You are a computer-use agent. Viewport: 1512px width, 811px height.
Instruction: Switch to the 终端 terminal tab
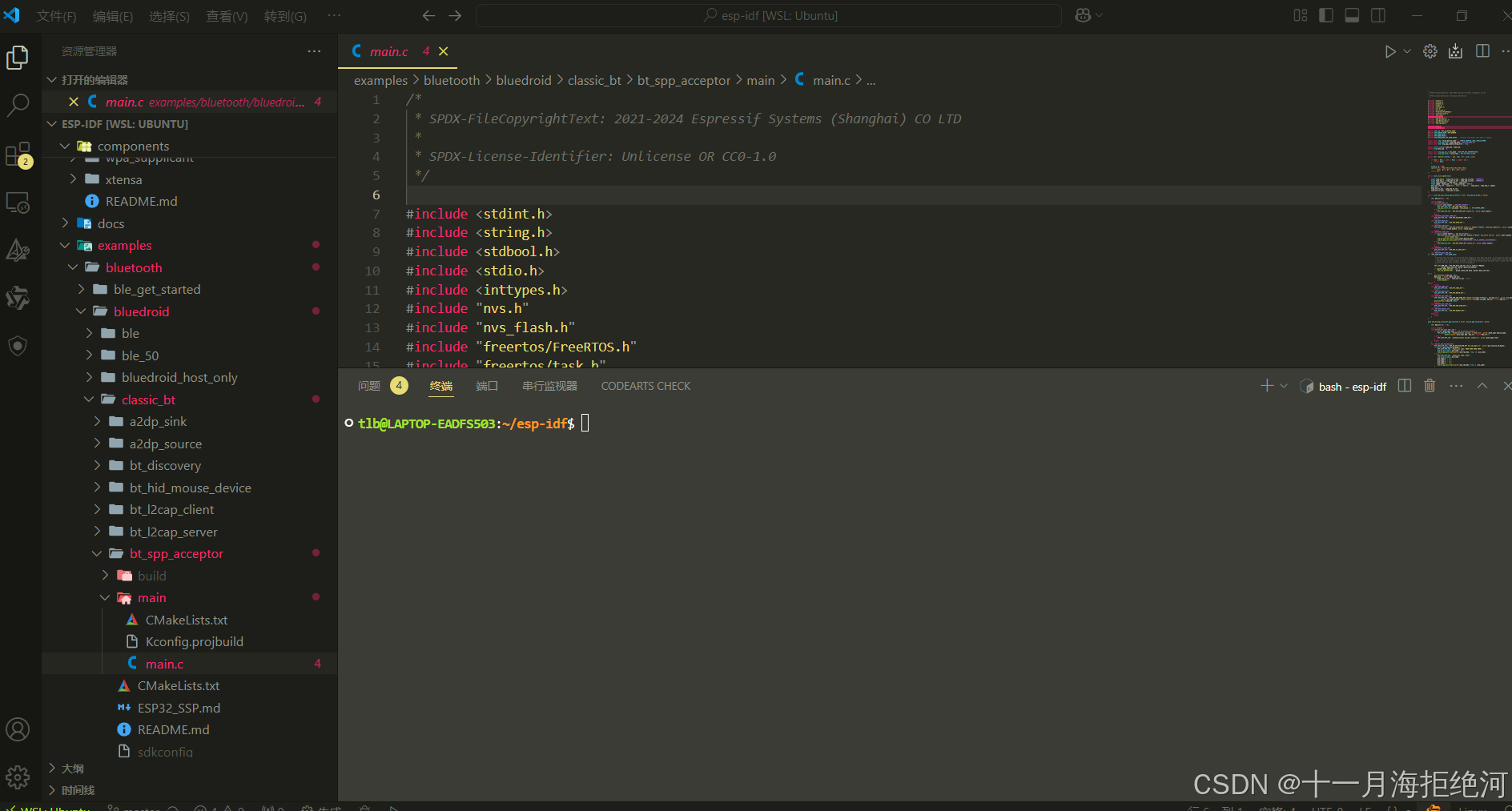pyautogui.click(x=441, y=386)
